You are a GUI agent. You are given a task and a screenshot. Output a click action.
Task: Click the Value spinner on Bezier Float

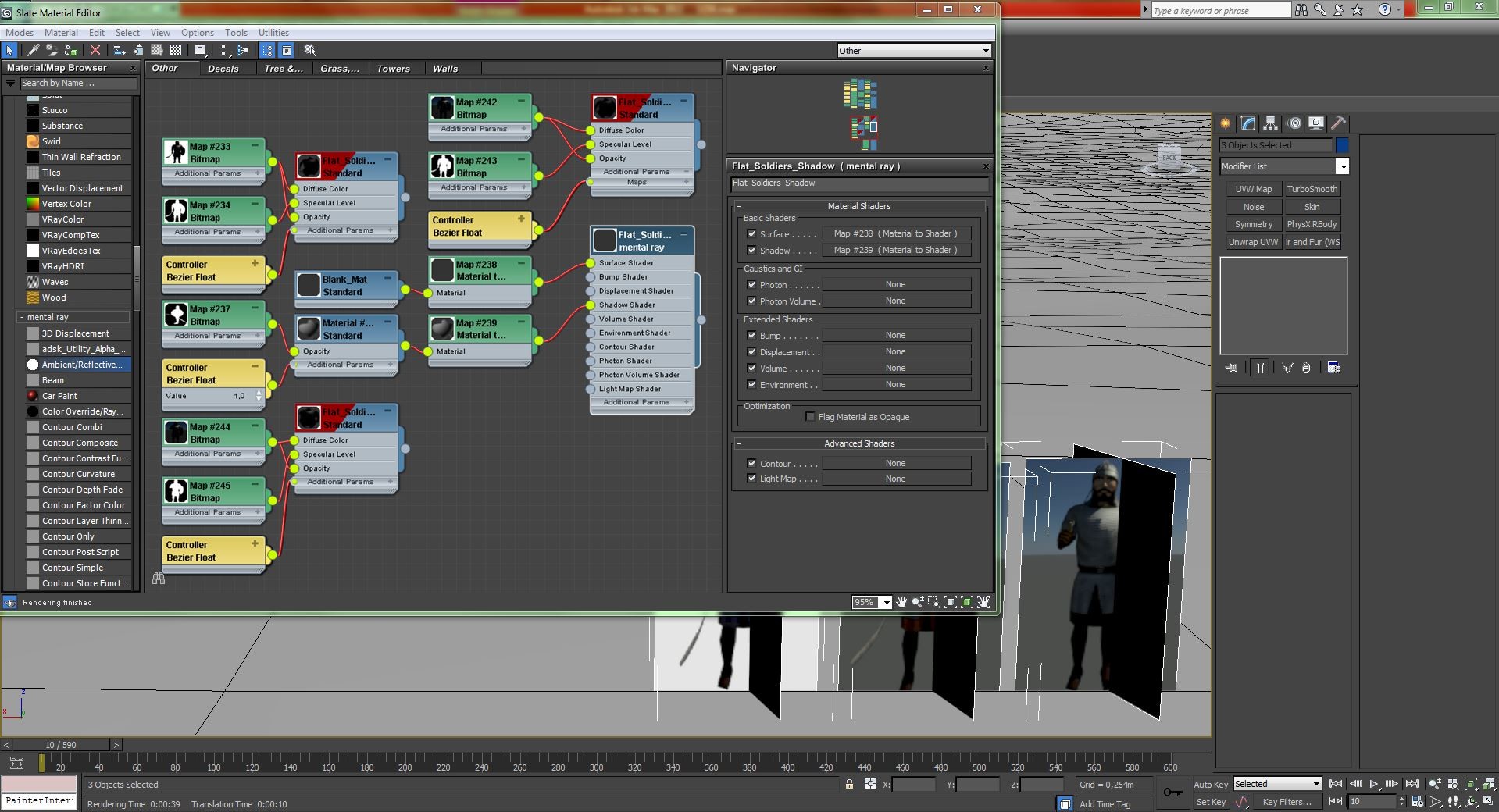coord(259,396)
